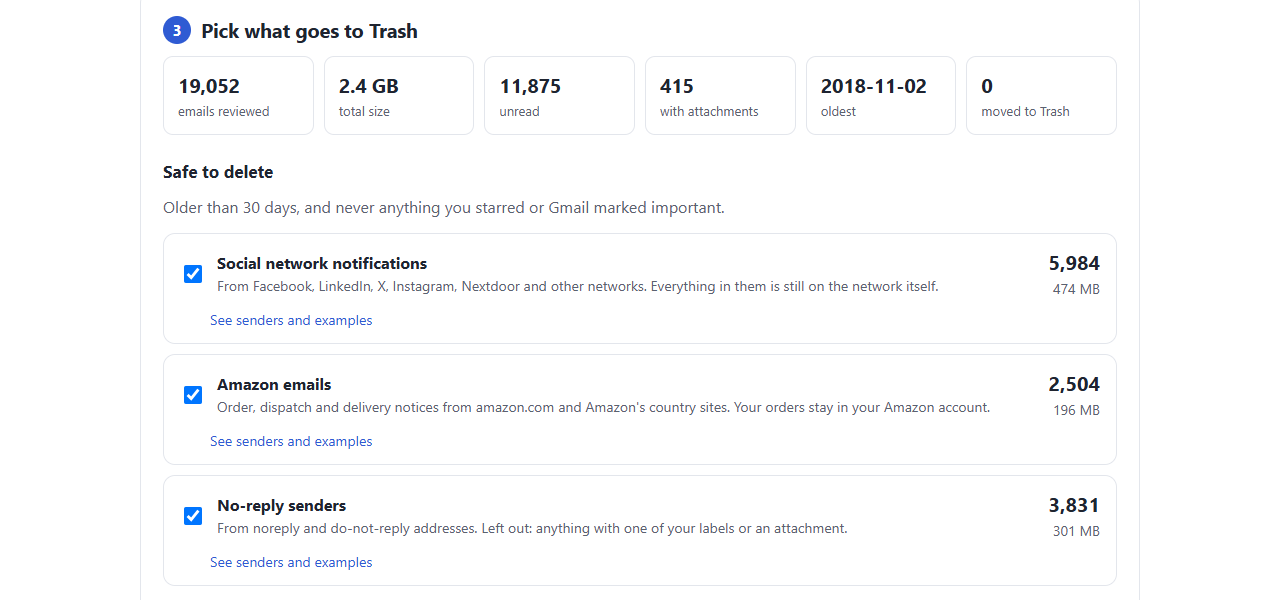Click the 5,984 count value

(1074, 263)
